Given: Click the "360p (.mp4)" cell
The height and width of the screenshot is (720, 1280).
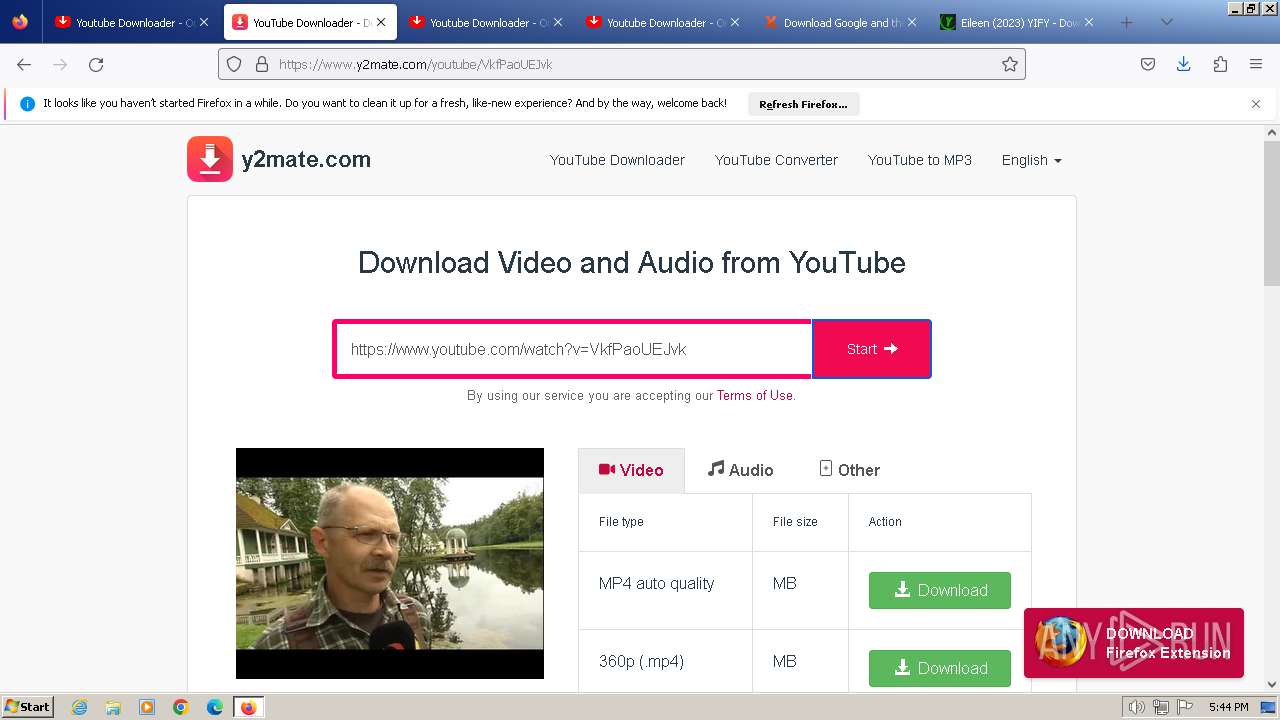Looking at the screenshot, I should click(x=665, y=661).
